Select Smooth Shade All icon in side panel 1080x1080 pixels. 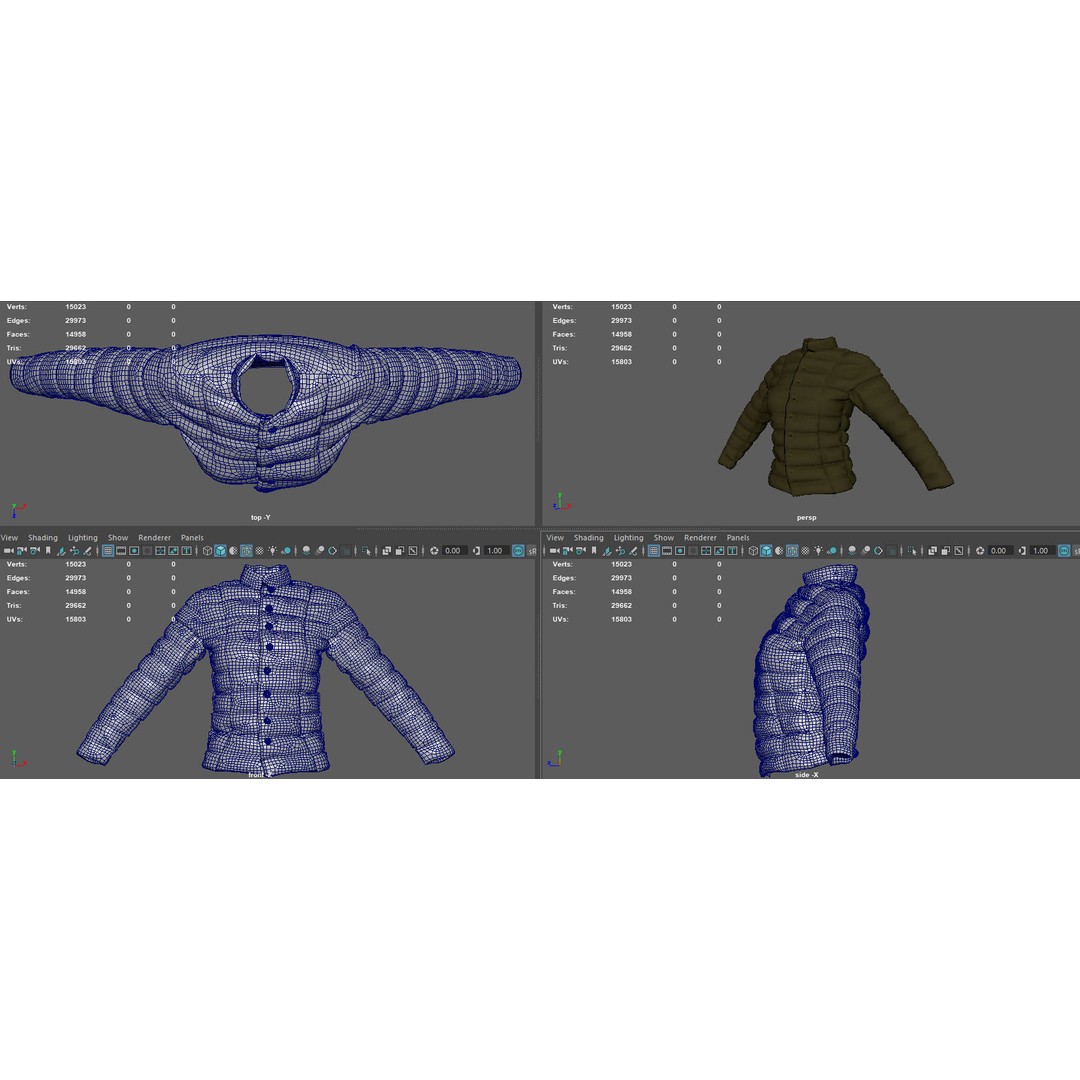[x=766, y=550]
